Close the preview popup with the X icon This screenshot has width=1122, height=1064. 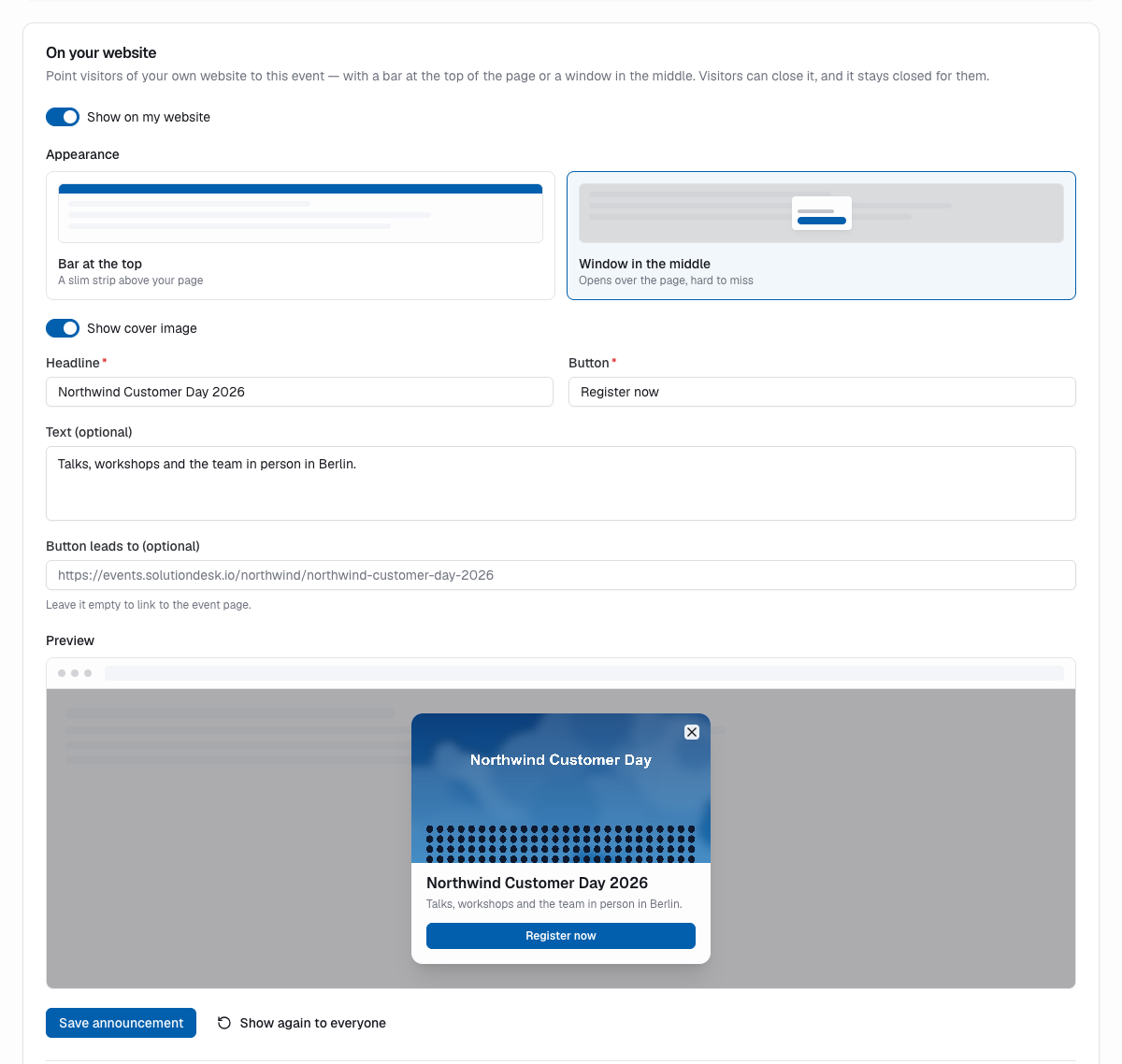coord(692,732)
